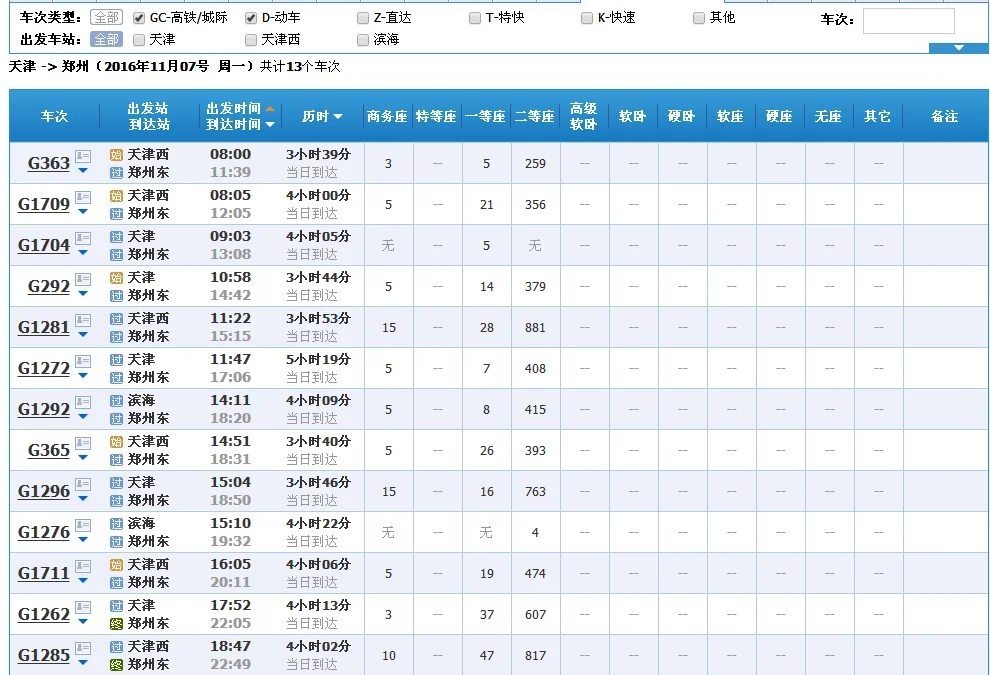Open the 历时 column sort dropdown
This screenshot has height=675, width=990.
tap(341, 117)
